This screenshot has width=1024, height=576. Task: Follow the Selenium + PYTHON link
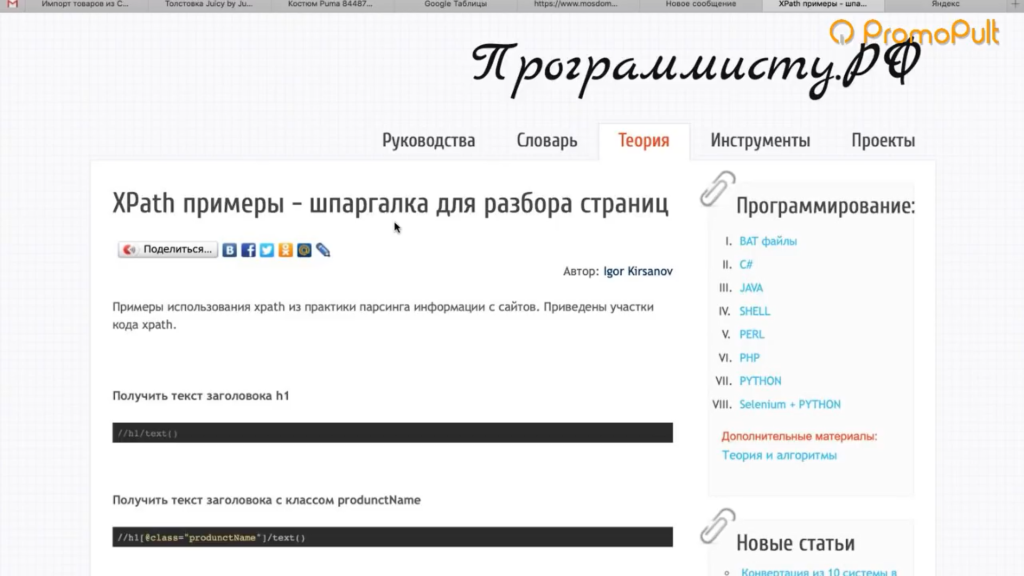(789, 405)
